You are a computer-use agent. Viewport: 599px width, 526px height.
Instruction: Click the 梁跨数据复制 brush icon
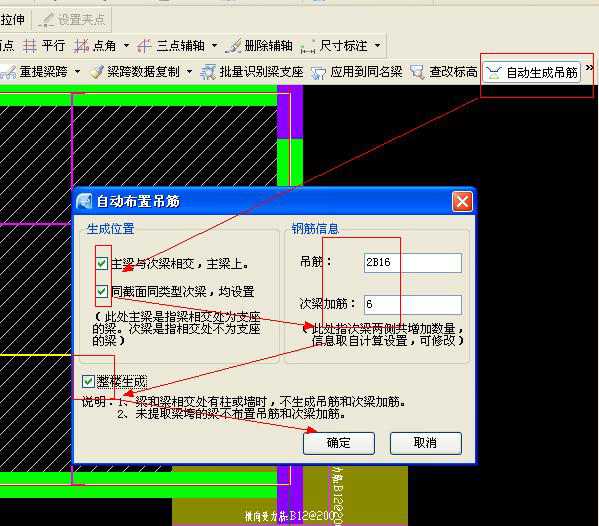pos(97,71)
